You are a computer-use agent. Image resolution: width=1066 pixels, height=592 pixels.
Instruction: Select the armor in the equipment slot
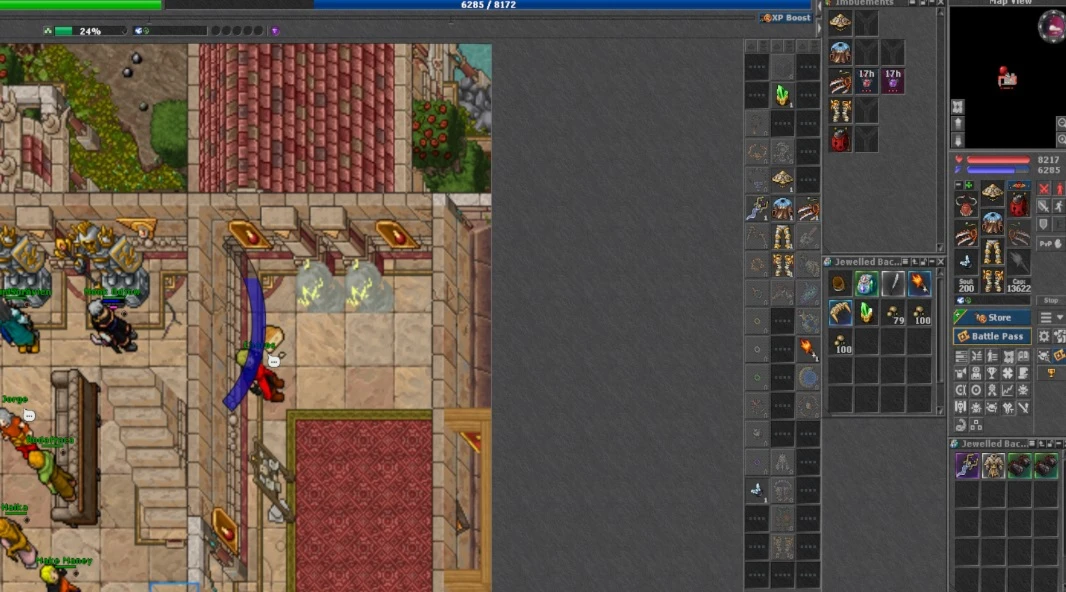[992, 222]
